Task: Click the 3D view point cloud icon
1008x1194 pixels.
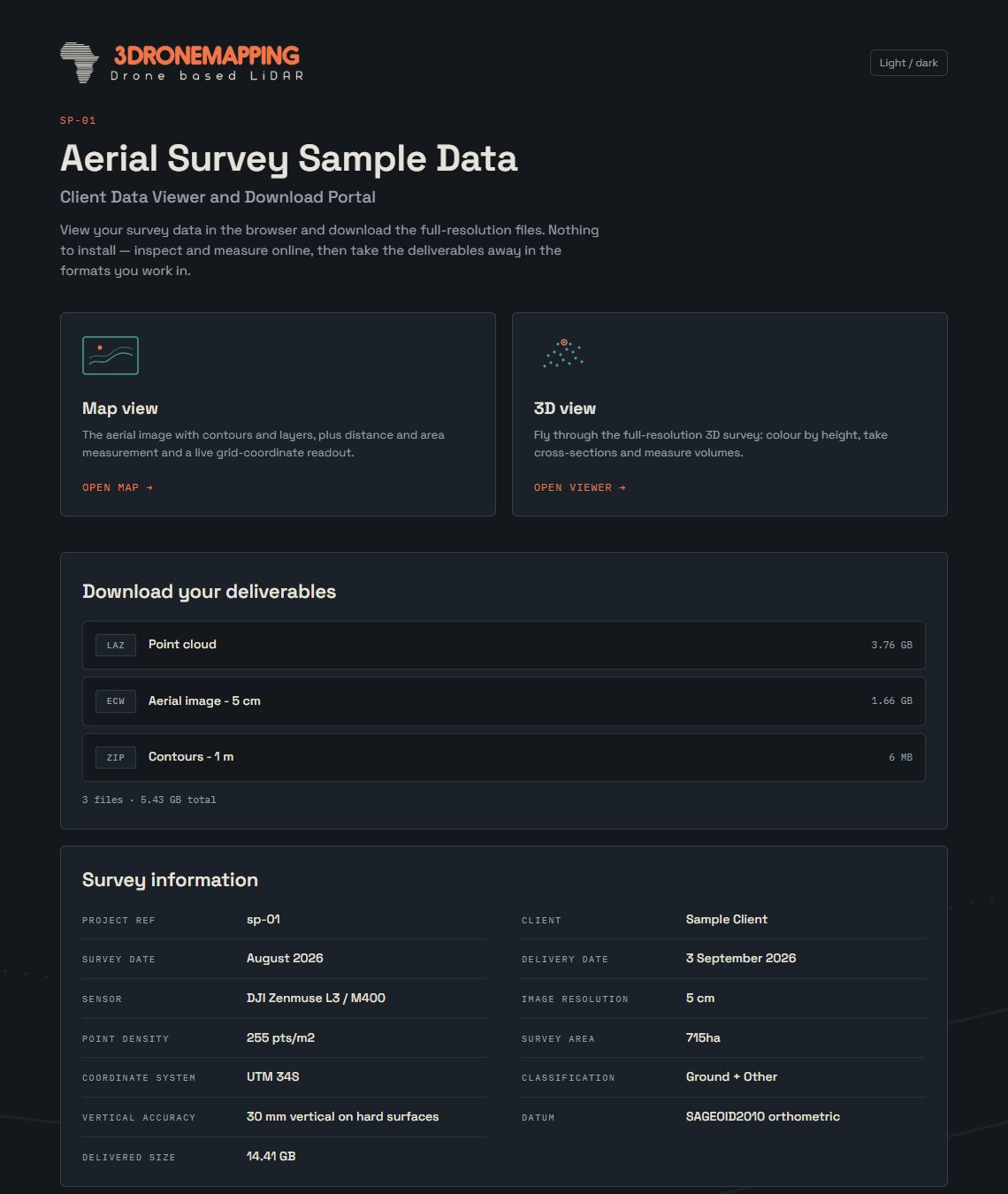Action: 563,353
